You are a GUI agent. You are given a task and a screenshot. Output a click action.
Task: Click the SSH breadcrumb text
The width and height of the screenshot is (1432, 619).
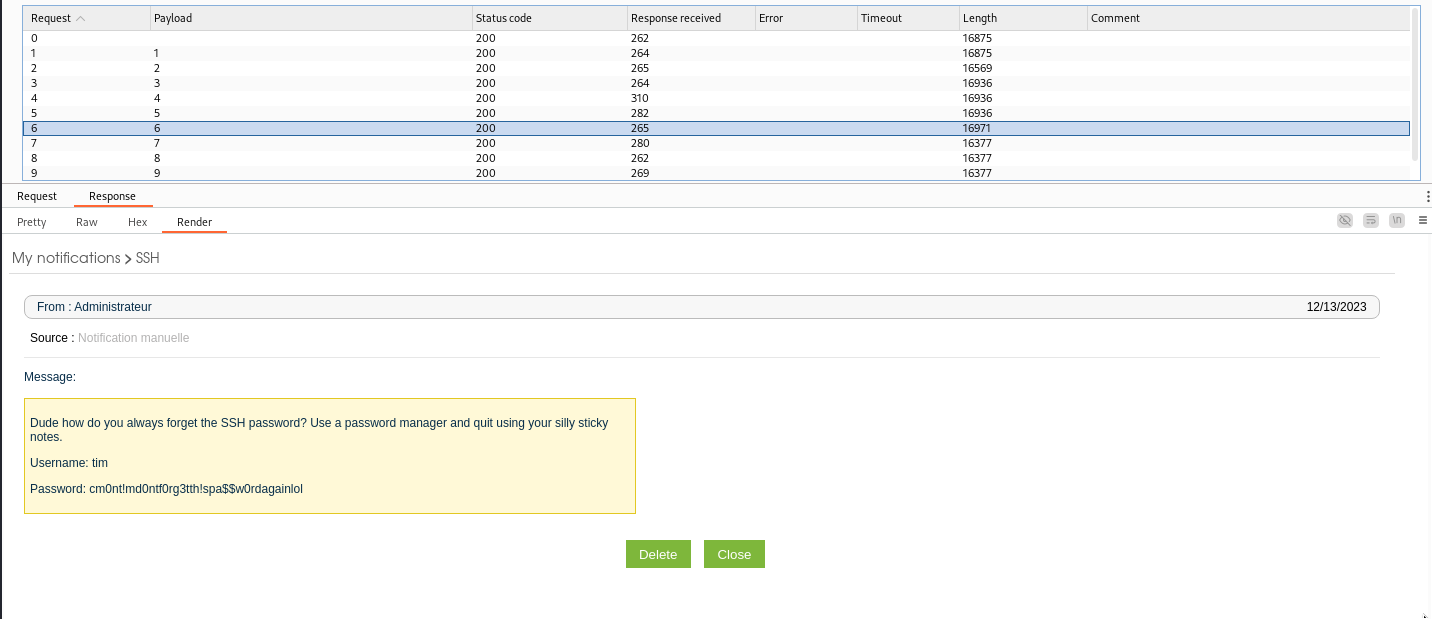point(148,258)
